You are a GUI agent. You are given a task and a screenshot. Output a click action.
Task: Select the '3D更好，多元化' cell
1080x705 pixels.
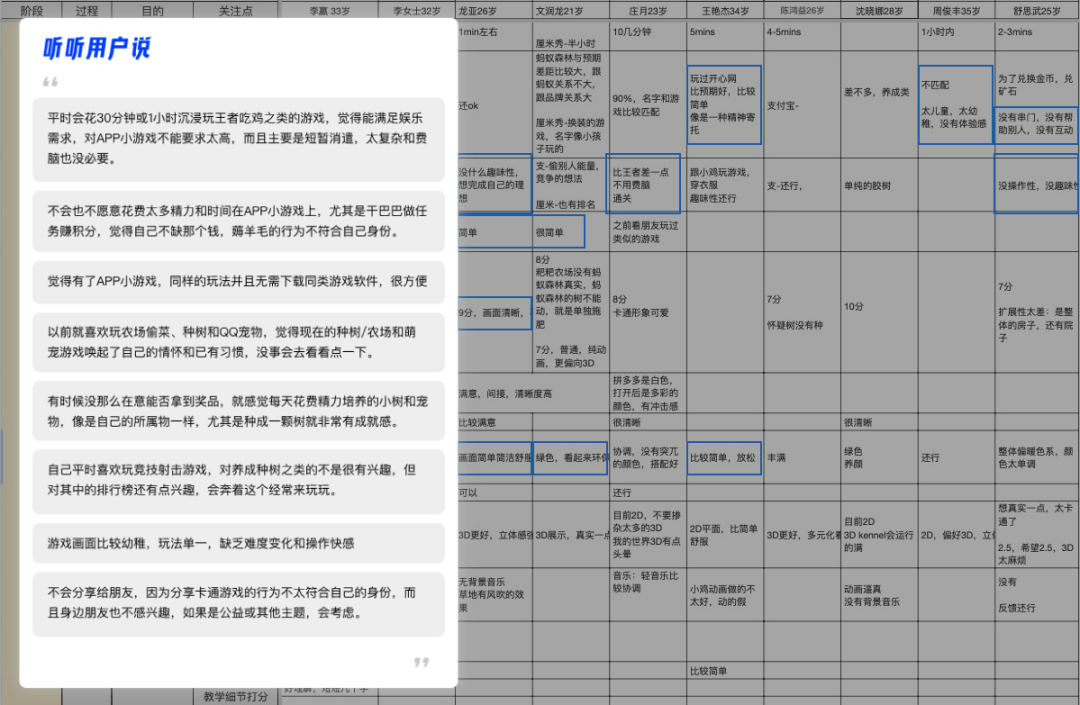click(x=802, y=534)
